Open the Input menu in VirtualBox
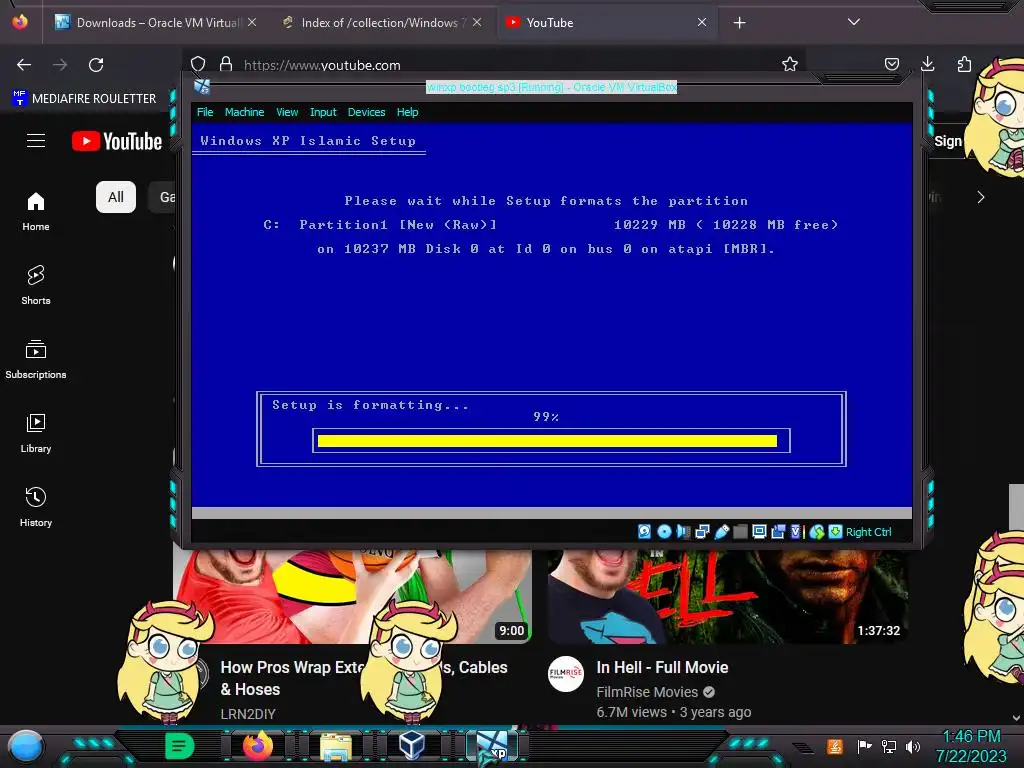1024x768 pixels. point(323,112)
